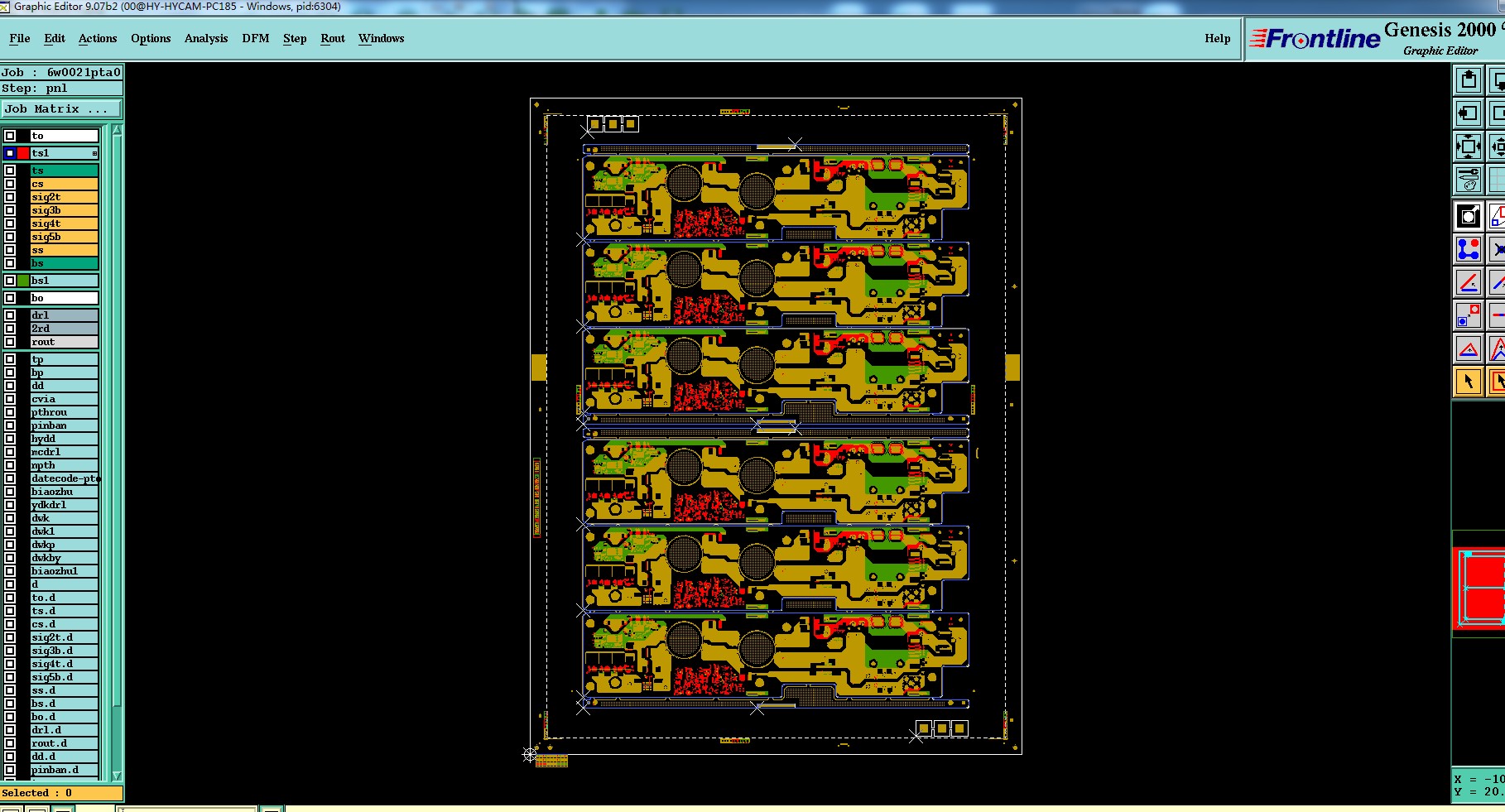The image size is (1505, 812).
Task: Select the blue-and-red connected dots icon
Action: (x=1469, y=249)
